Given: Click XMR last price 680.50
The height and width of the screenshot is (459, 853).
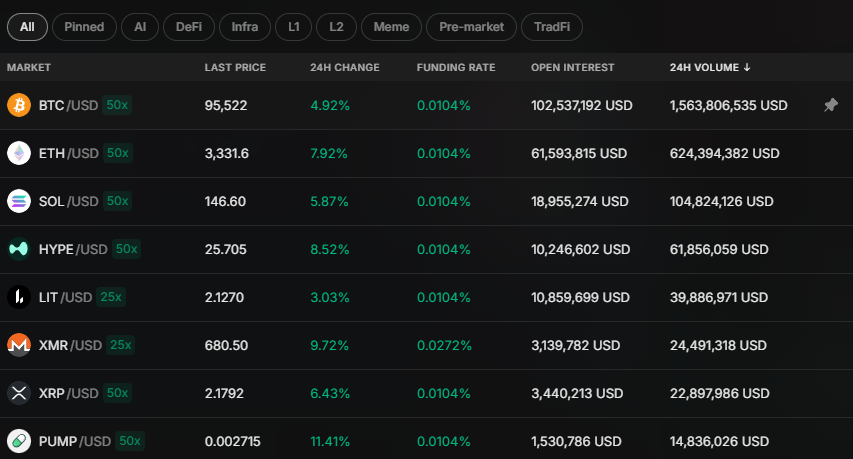Looking at the screenshot, I should [x=226, y=345].
